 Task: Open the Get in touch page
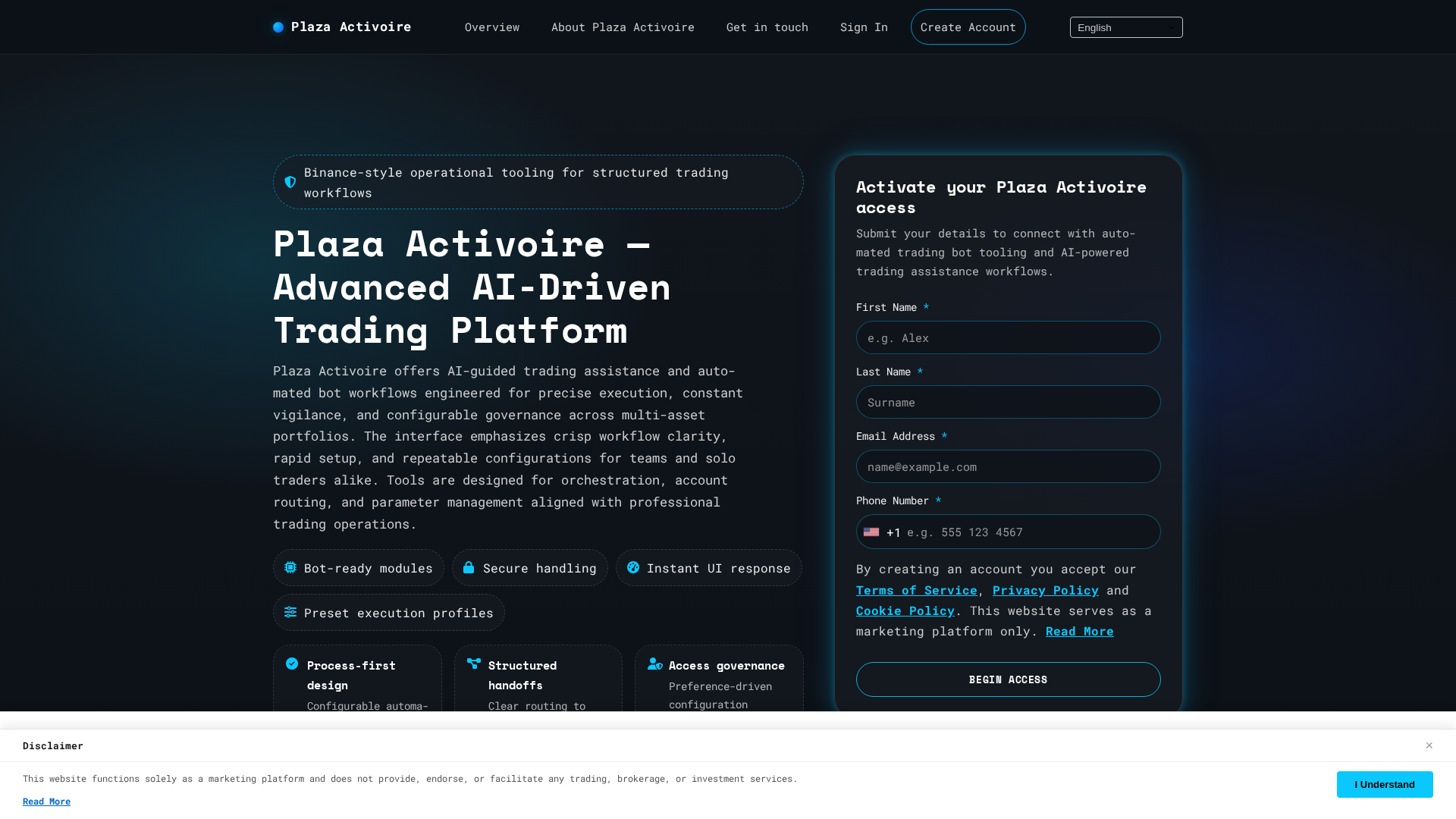[x=767, y=27]
